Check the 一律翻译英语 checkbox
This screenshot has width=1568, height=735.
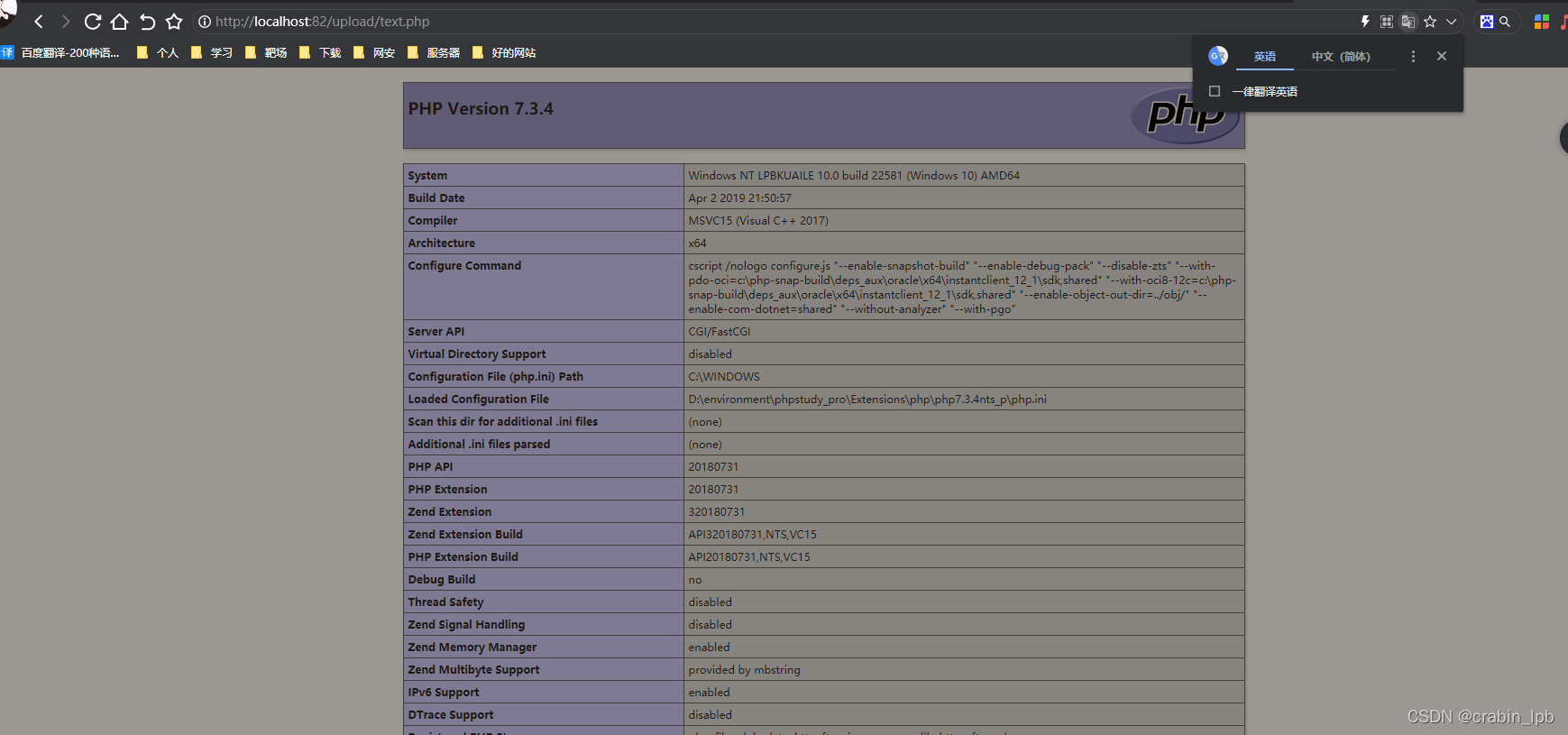1215,91
